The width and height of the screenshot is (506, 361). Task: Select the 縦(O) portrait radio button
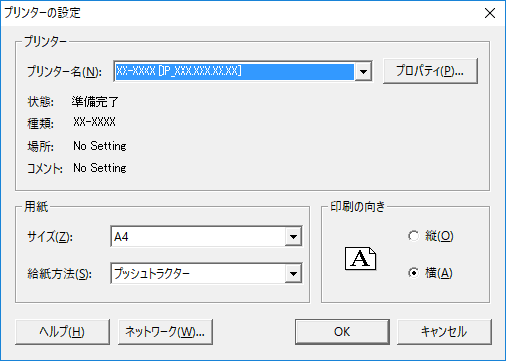413,236
